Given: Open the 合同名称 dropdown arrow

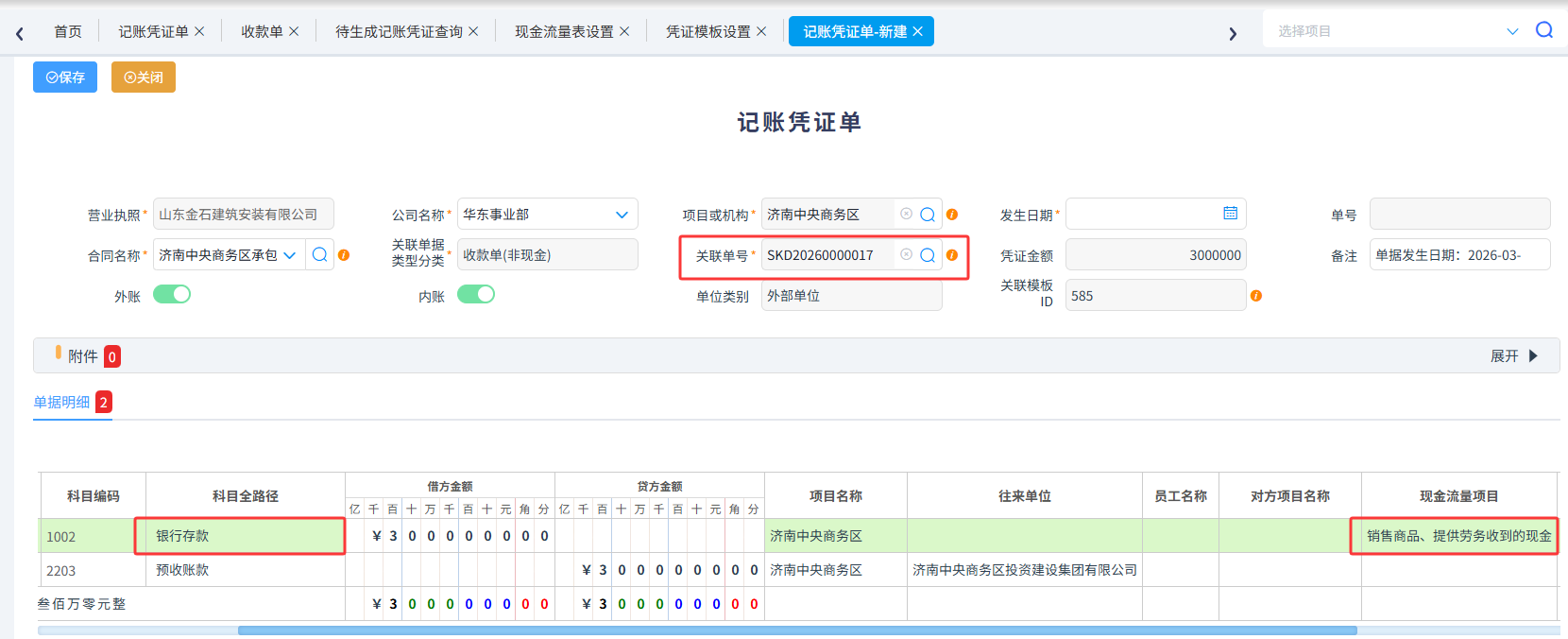Looking at the screenshot, I should [x=290, y=255].
